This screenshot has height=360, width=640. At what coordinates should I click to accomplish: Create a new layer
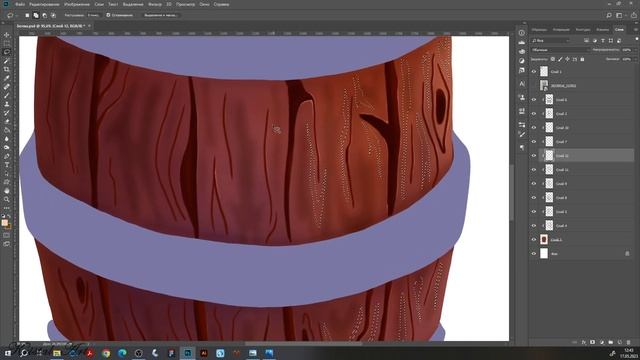coord(620,342)
